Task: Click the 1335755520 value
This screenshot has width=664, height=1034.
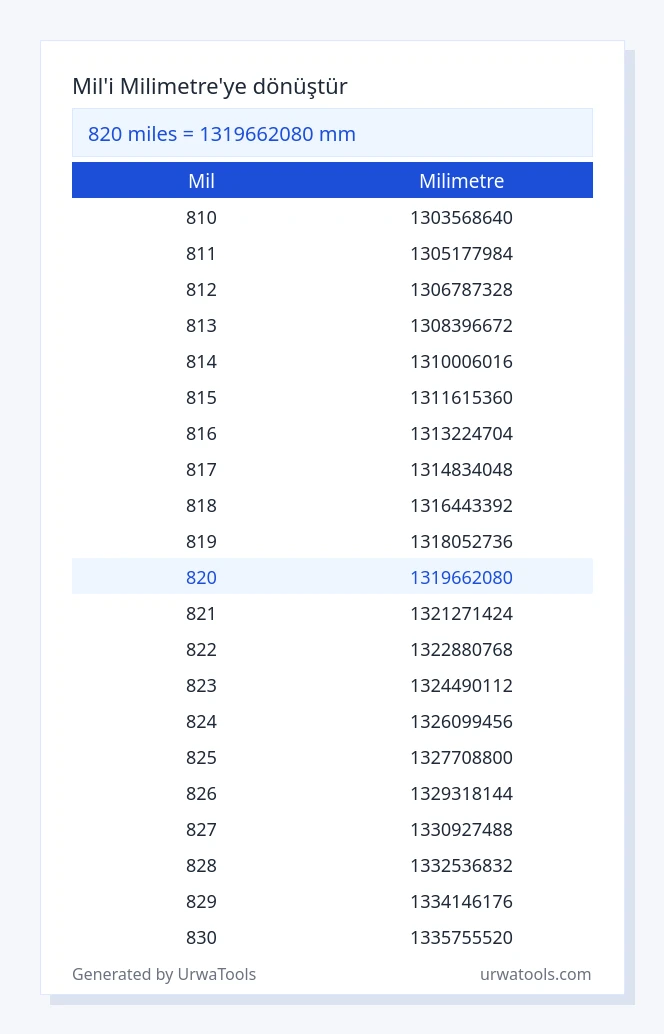Action: coord(462,937)
